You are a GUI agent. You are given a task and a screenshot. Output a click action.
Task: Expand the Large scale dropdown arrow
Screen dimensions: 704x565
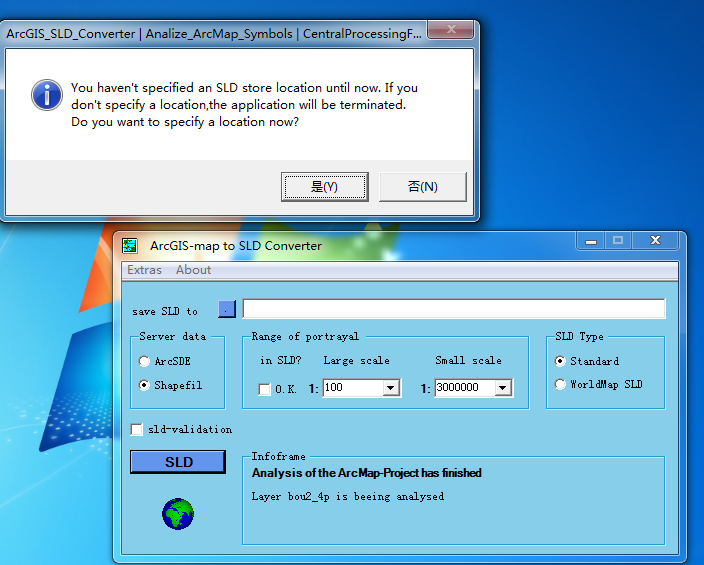tap(391, 388)
